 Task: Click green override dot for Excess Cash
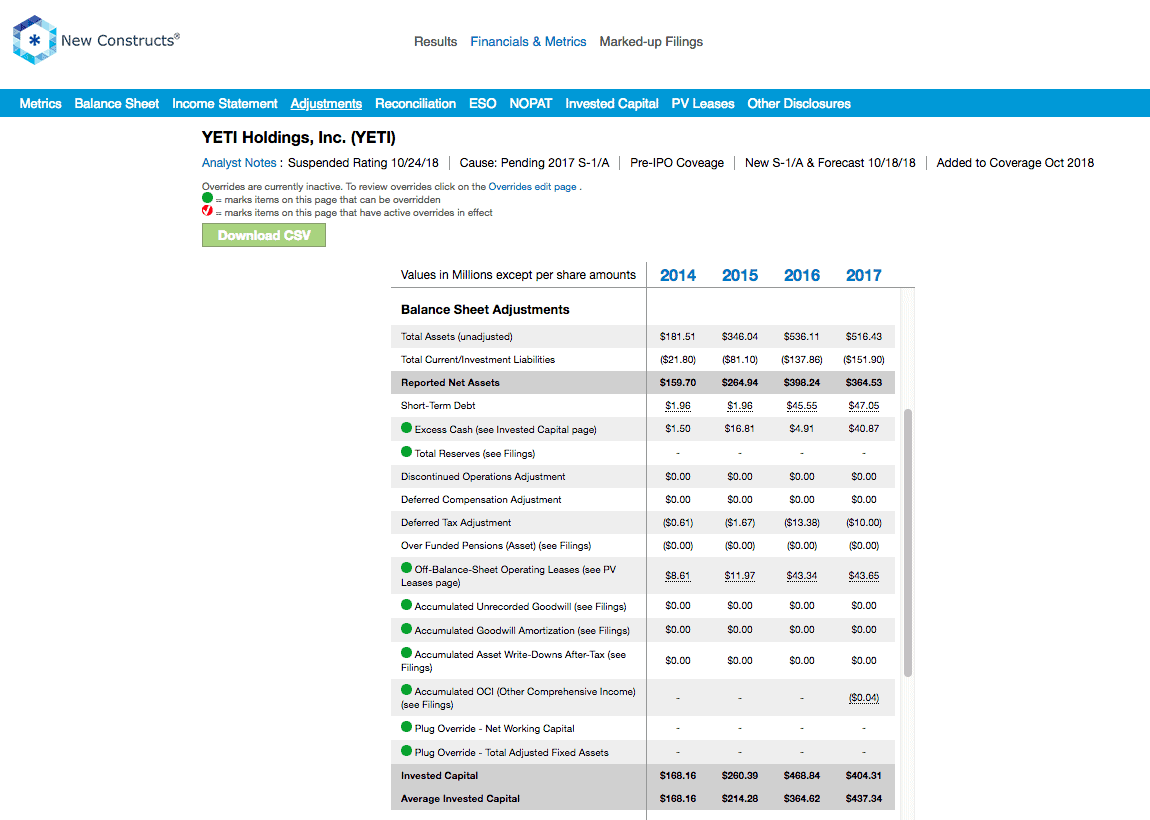coord(406,428)
